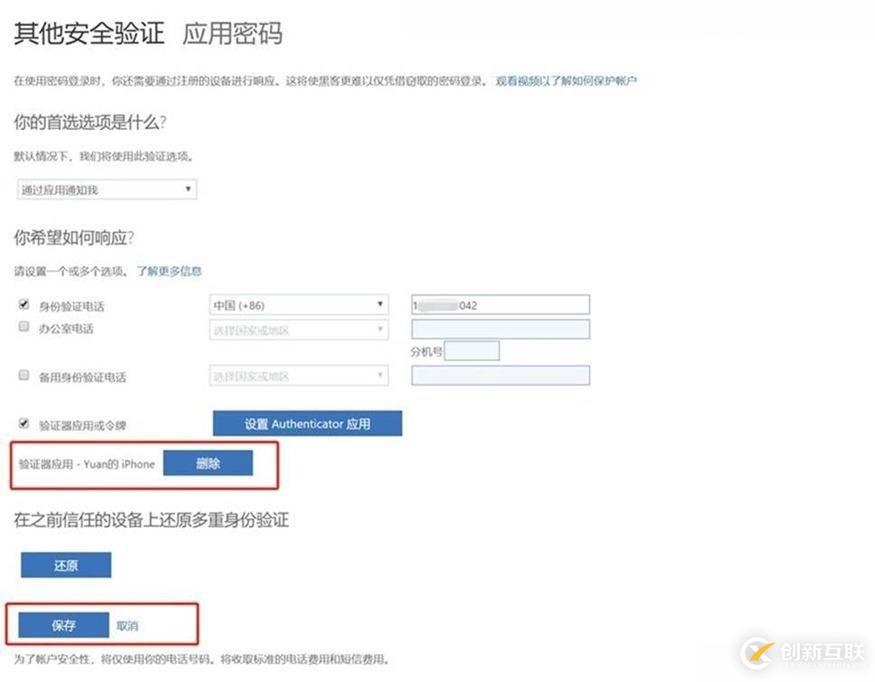点击"保存"按钮保存设置
Image resolution: width=875 pixels, height=682 pixels.
point(62,623)
